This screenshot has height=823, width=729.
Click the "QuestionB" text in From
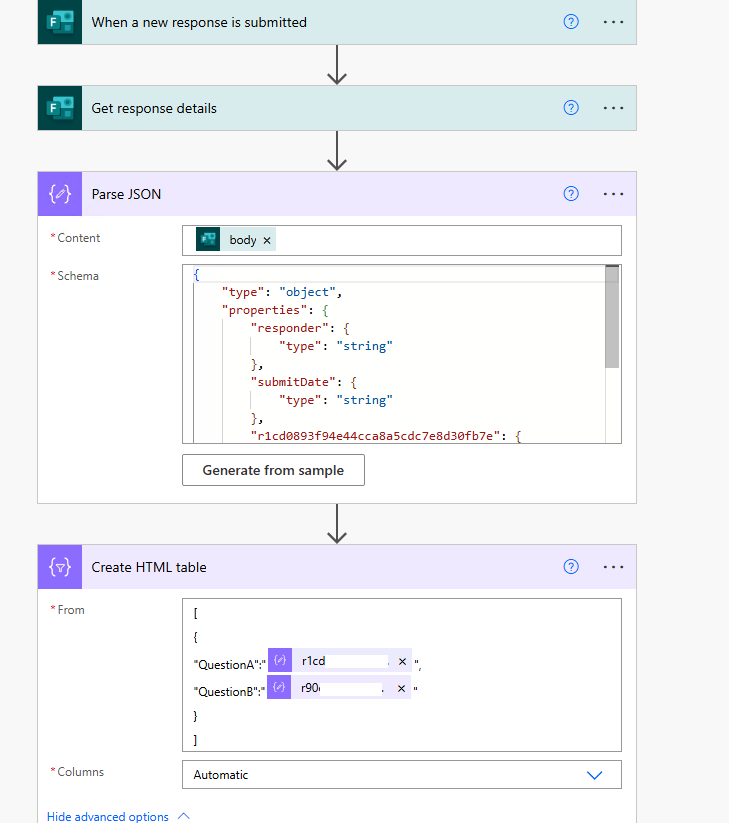[229, 692]
